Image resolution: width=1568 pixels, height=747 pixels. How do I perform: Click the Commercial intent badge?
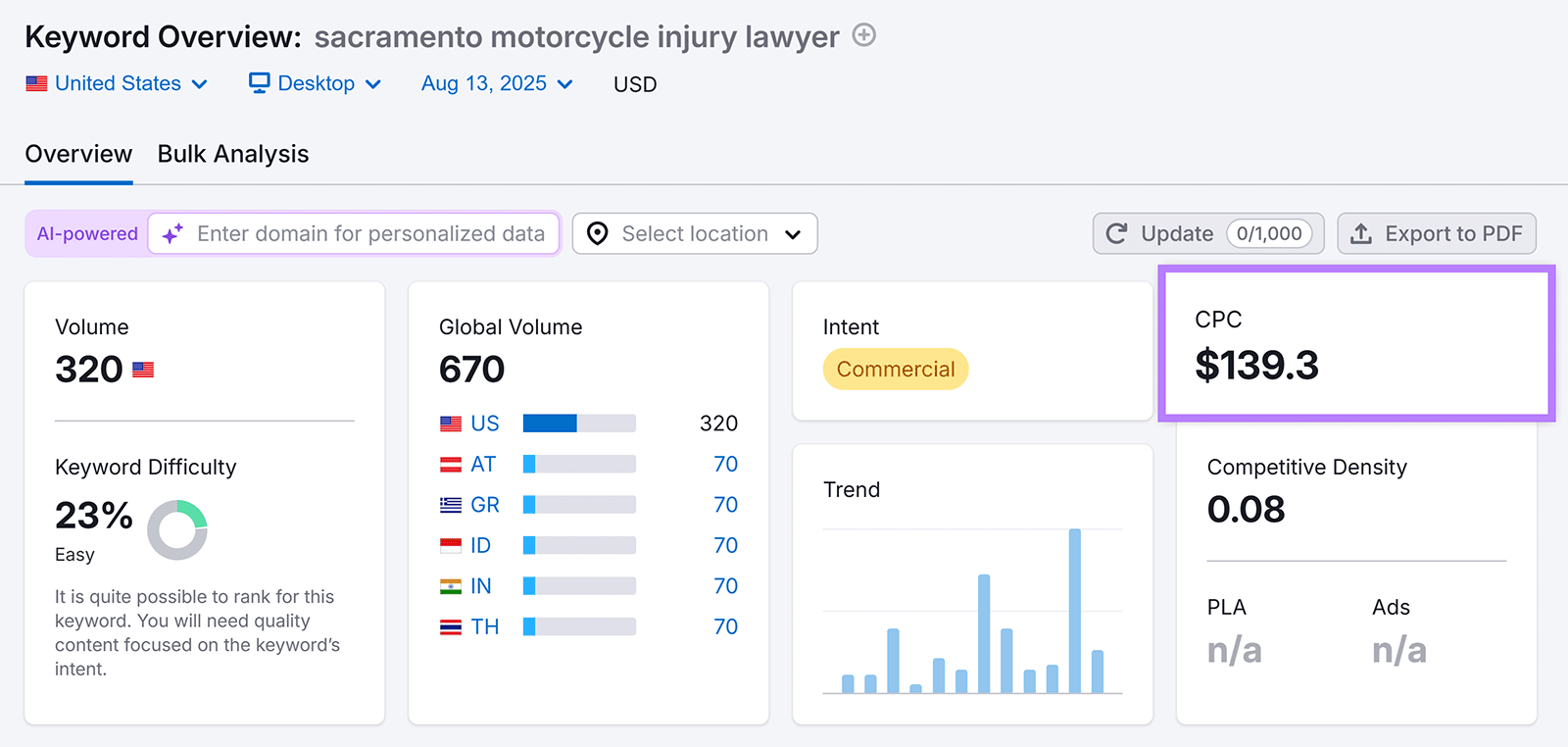(x=895, y=370)
